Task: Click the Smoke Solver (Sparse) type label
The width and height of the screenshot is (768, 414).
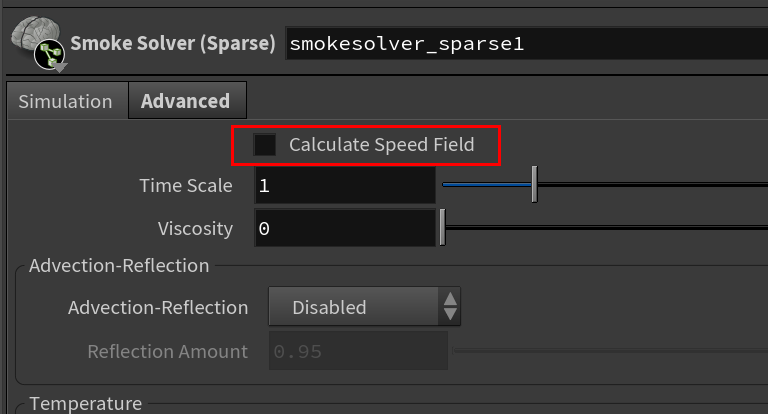Action: pyautogui.click(x=173, y=44)
